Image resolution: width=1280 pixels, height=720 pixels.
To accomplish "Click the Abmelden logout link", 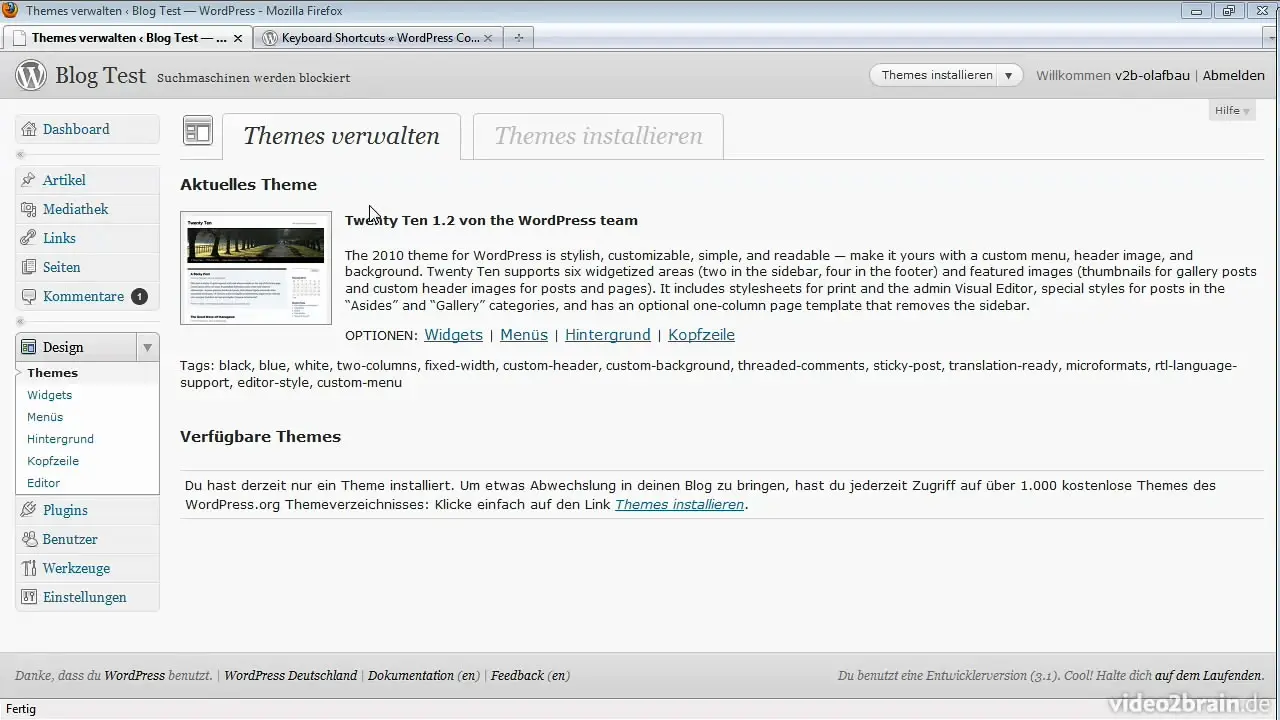I will click(x=1233, y=75).
